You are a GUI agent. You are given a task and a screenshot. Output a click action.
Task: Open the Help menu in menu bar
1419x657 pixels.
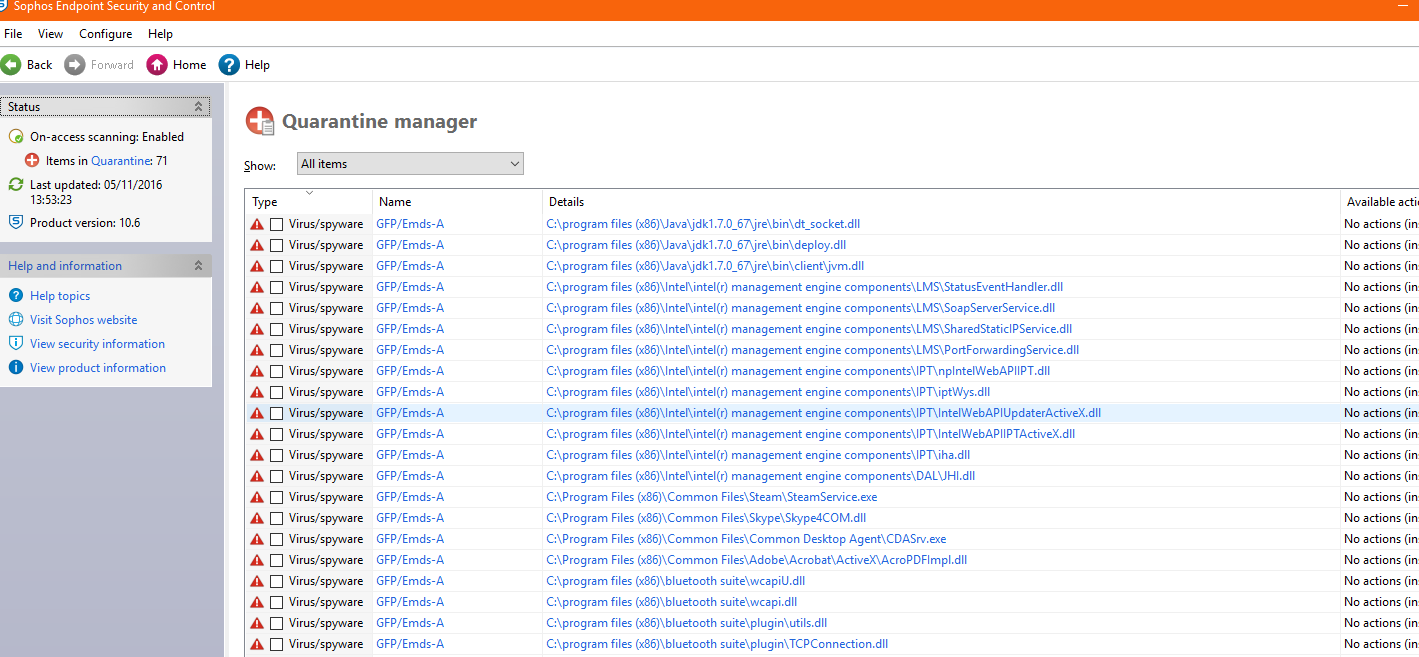tap(160, 34)
